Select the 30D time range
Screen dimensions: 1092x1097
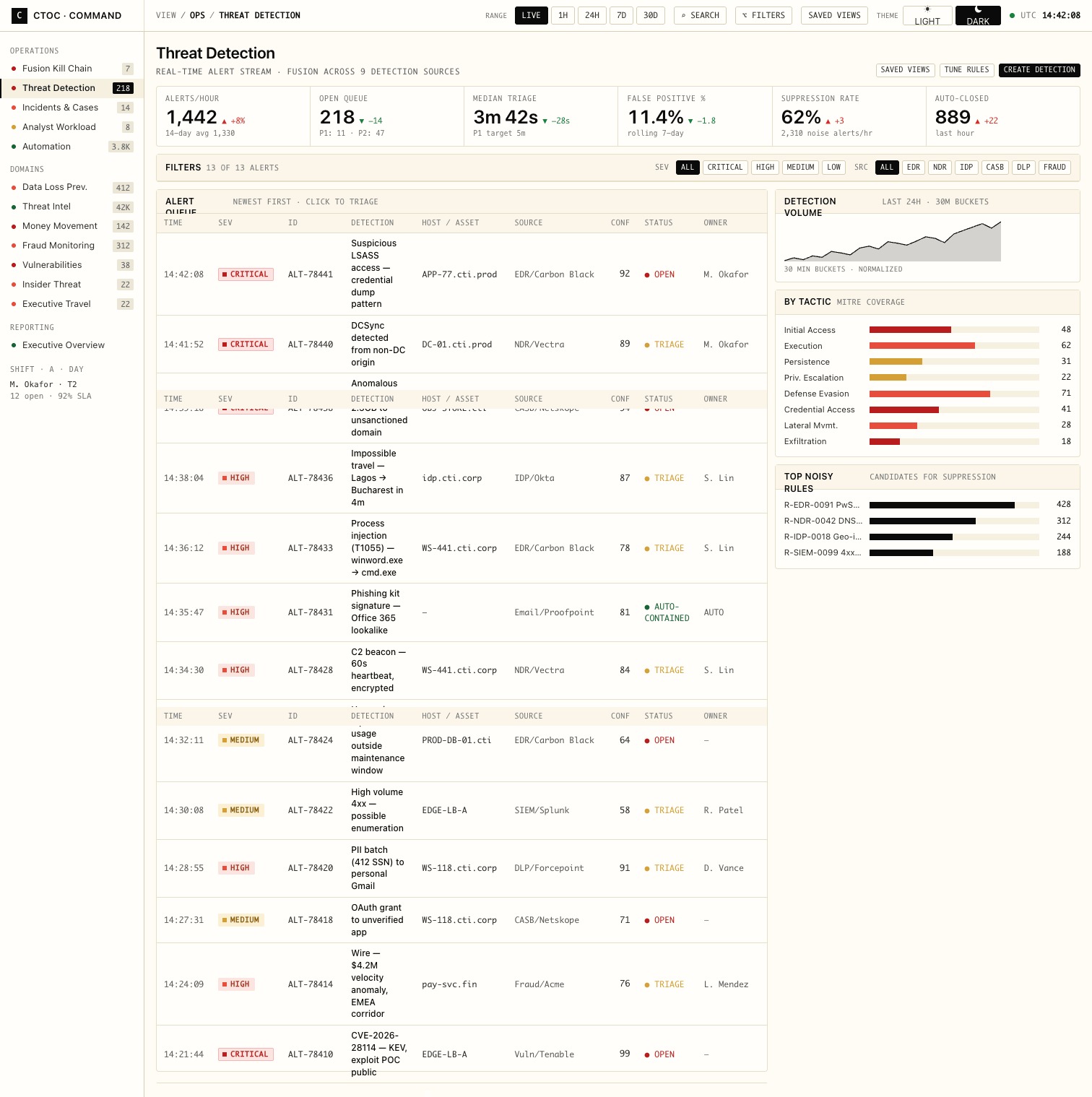point(651,15)
